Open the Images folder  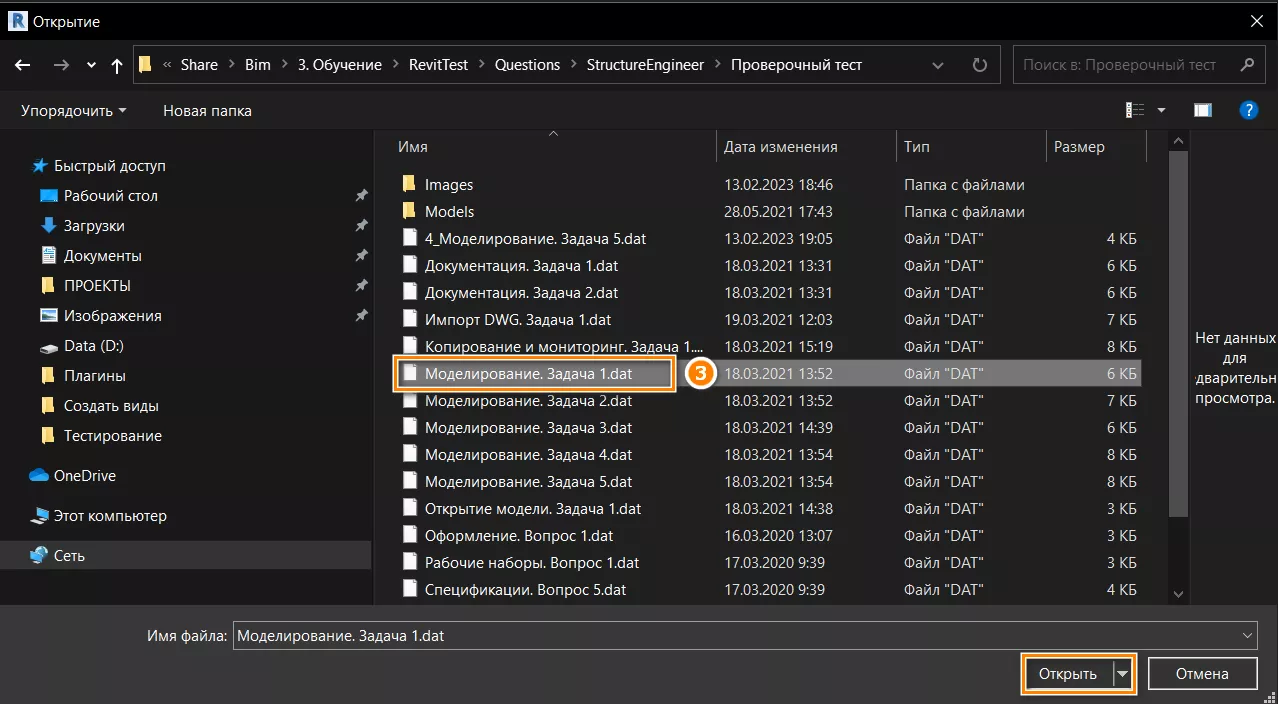pos(448,185)
